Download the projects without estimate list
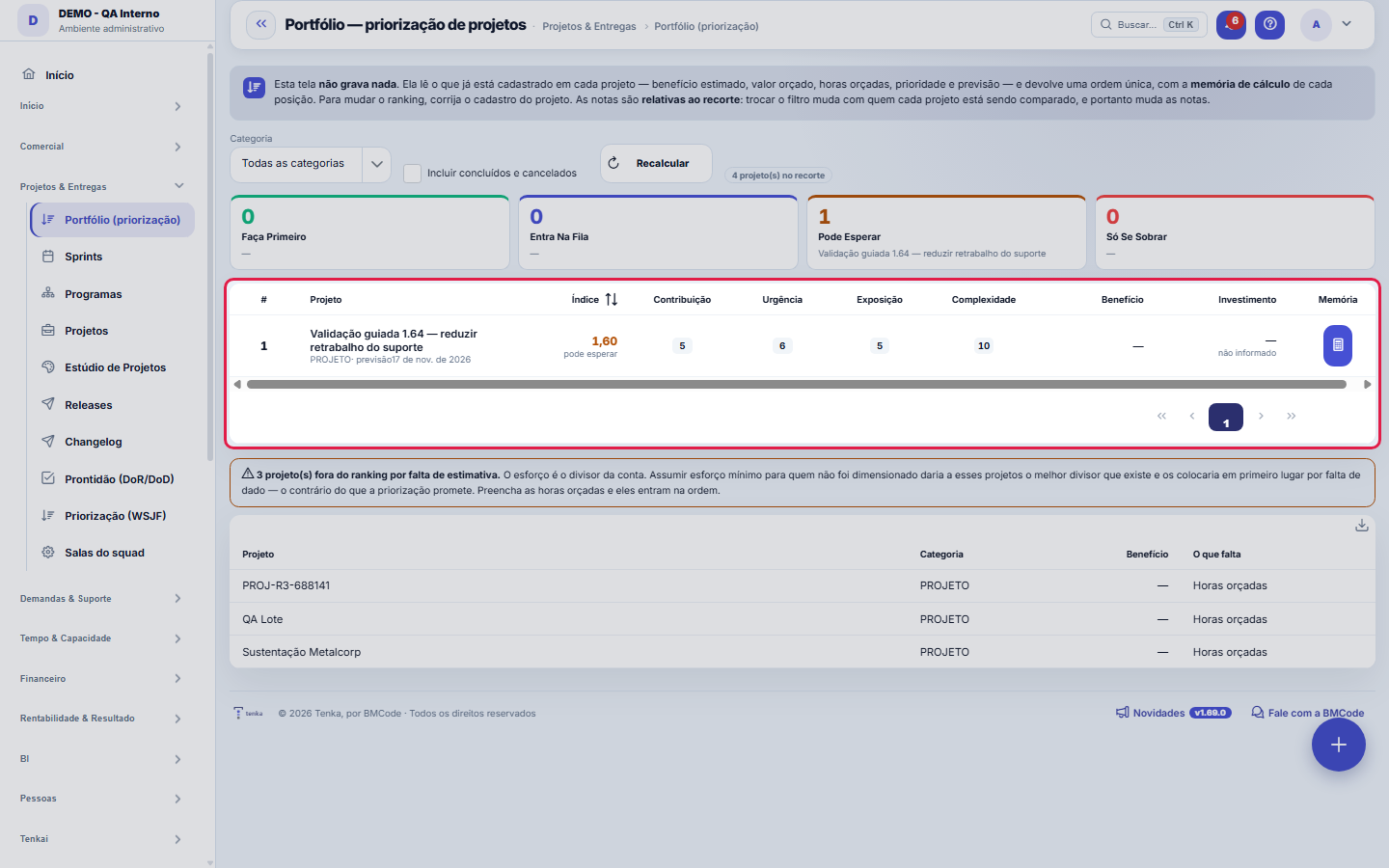 pos(1361,526)
